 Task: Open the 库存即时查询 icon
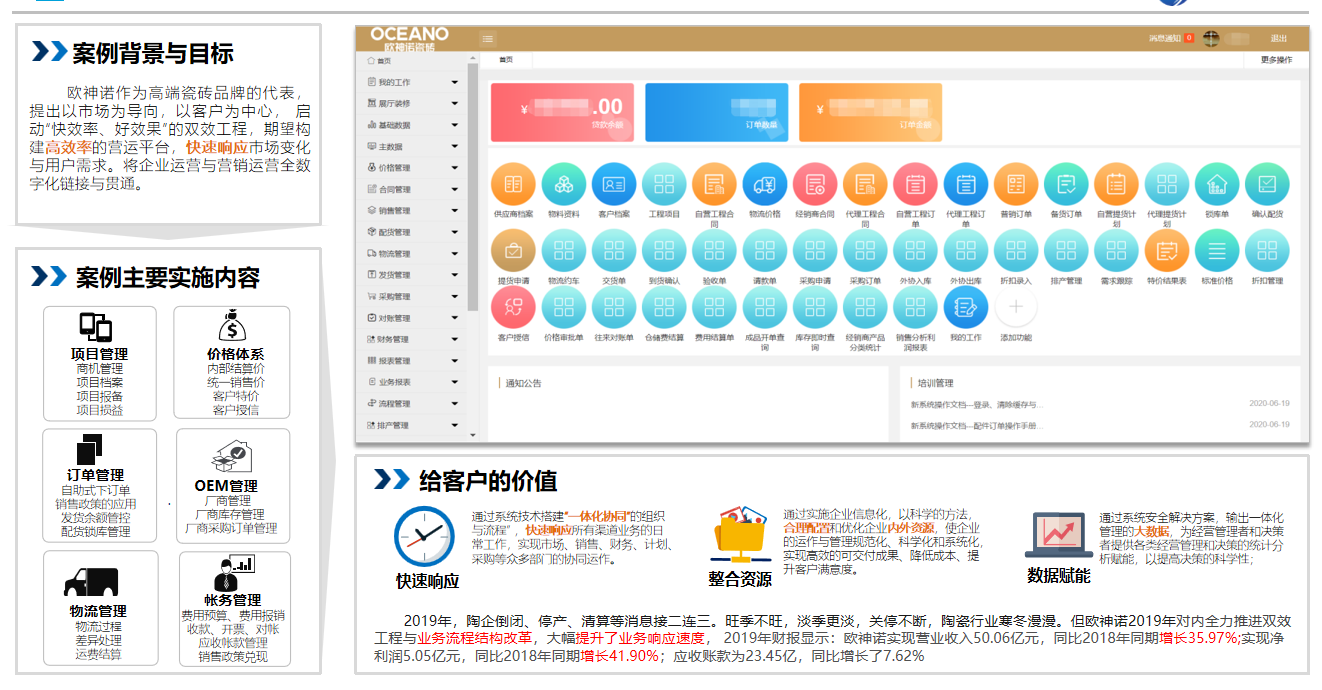(x=815, y=308)
